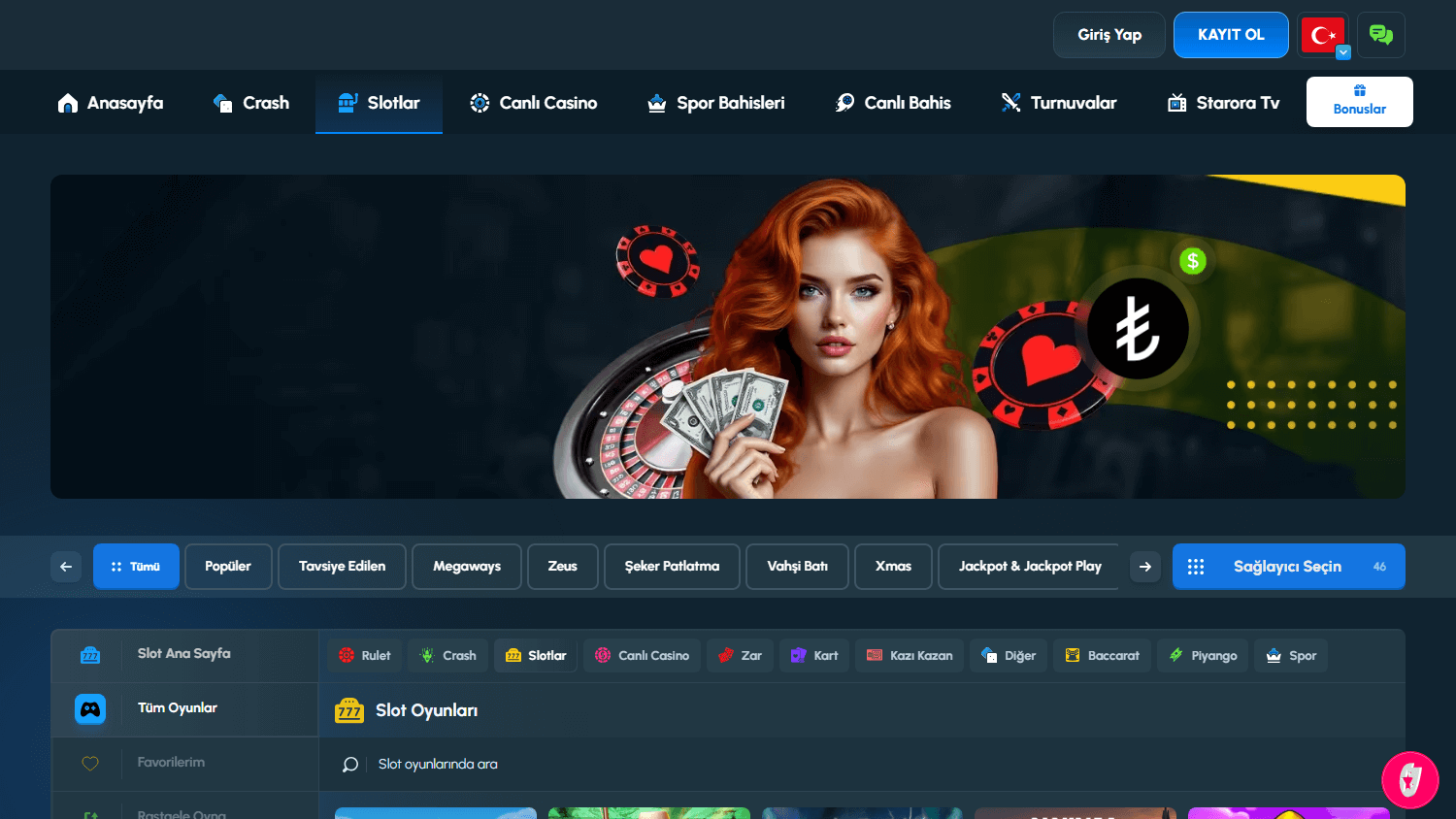The height and width of the screenshot is (819, 1456).
Task: Enable the Megaways filter chip
Action: pos(466,566)
